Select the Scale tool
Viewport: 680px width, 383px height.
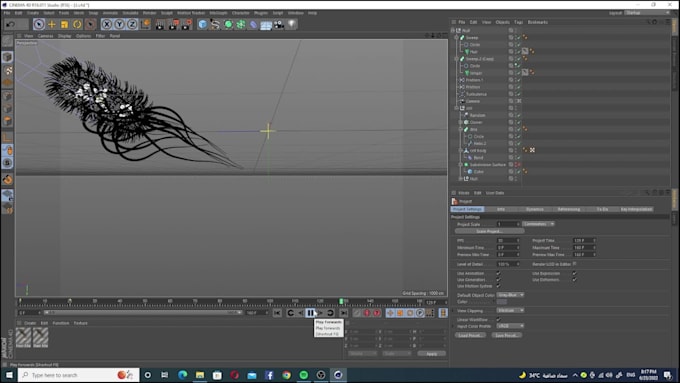[x=64, y=25]
